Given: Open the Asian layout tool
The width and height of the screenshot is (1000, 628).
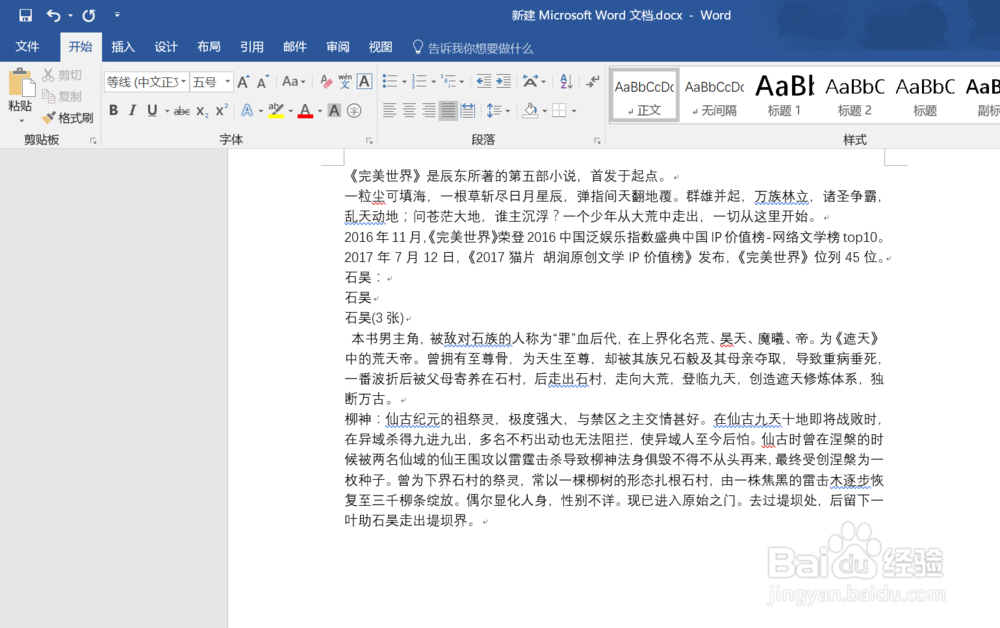Looking at the screenshot, I should pyautogui.click(x=530, y=82).
